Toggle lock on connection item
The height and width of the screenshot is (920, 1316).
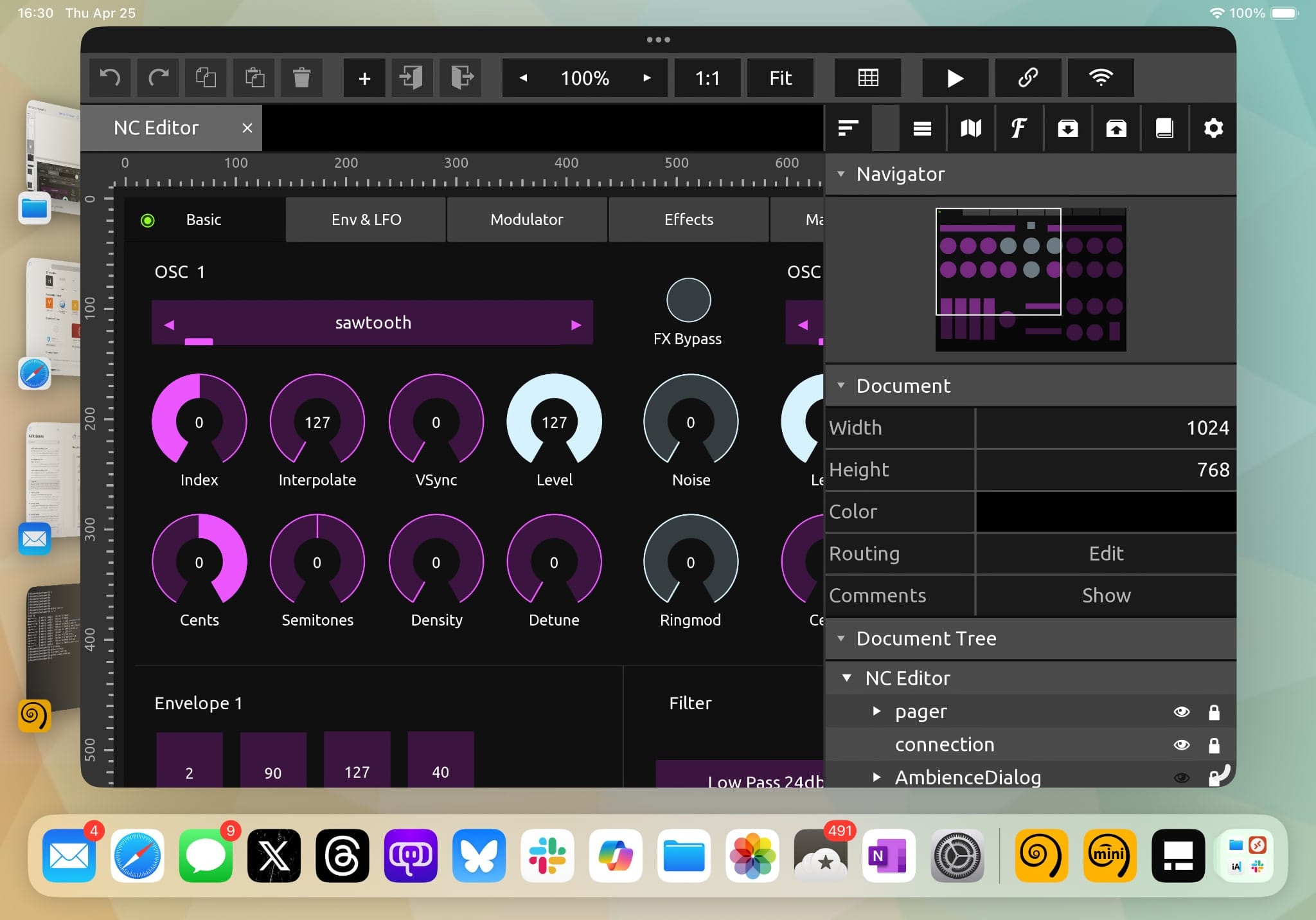pos(1214,744)
